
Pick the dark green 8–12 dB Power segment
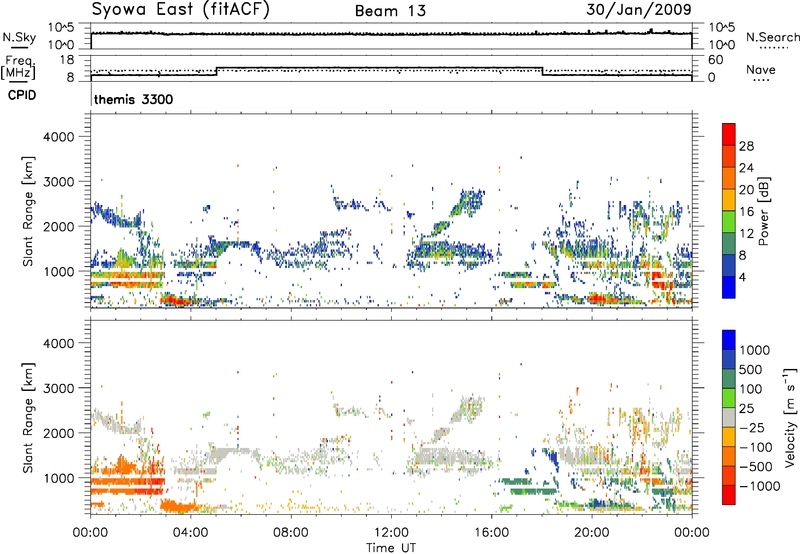tap(729, 244)
